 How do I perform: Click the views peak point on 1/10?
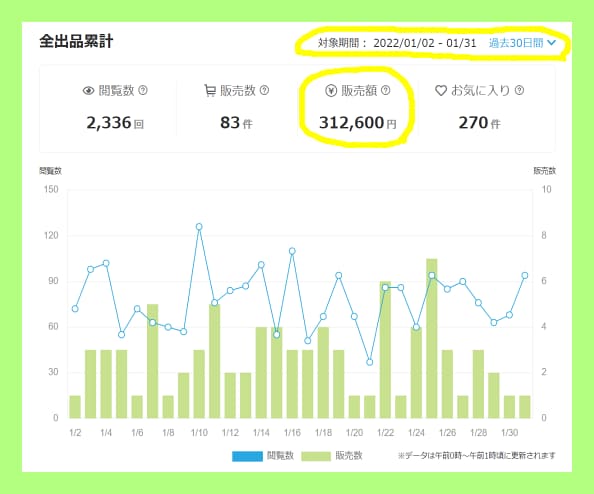click(199, 227)
